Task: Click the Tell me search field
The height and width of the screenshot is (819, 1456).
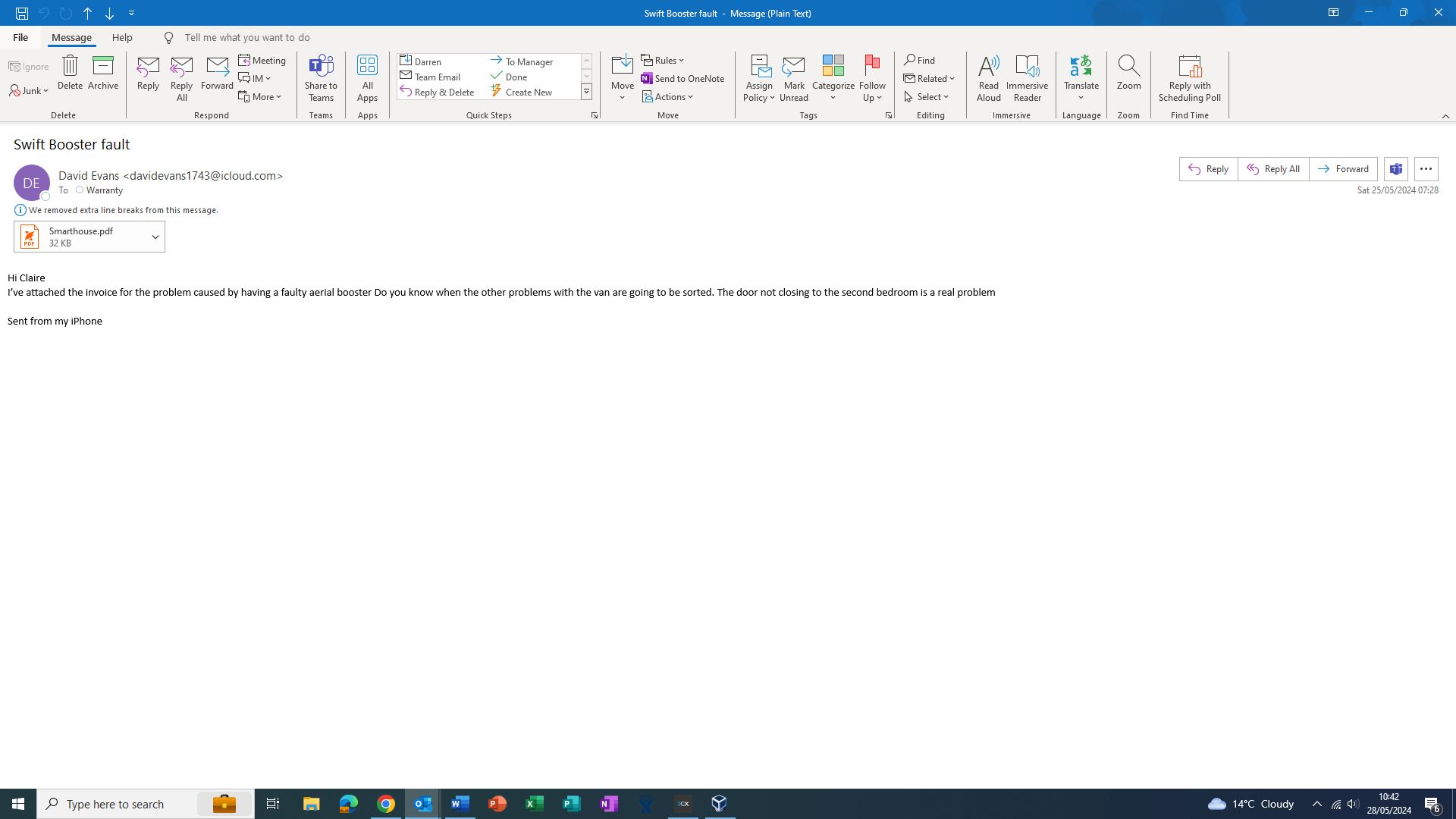Action: 247,37
